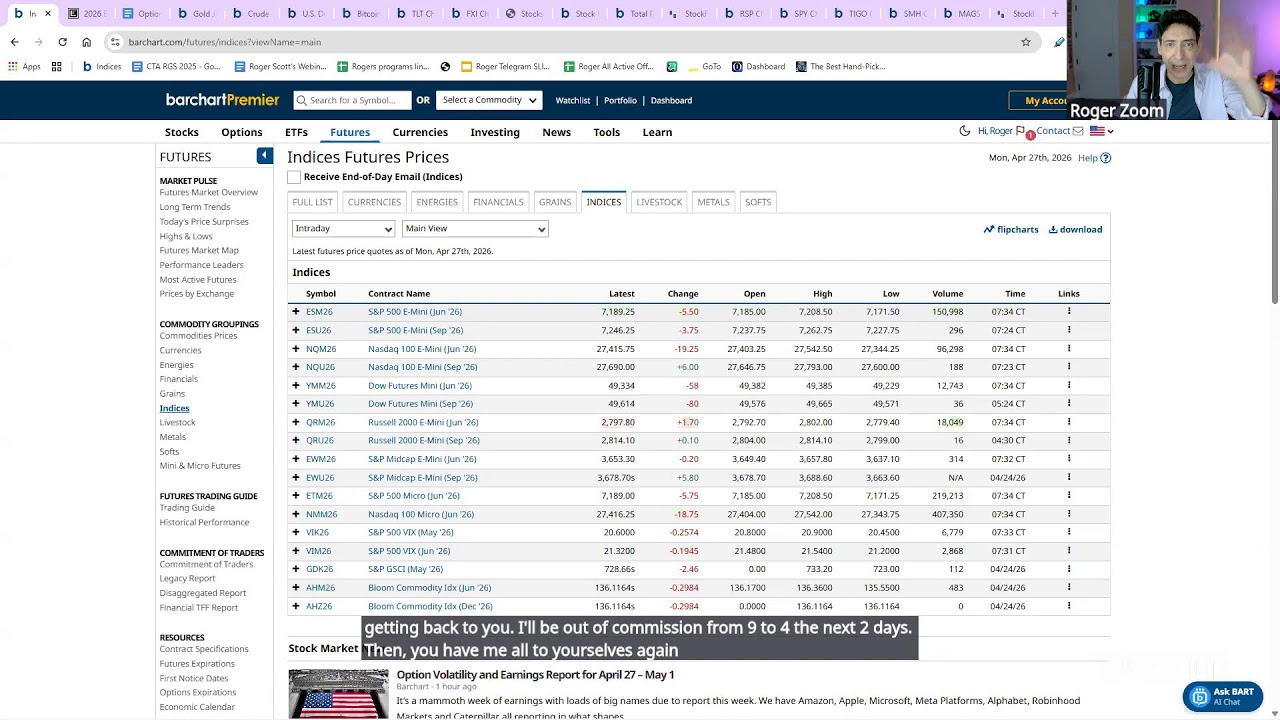This screenshot has width=1280, height=720.
Task: Click the search magnifier icon
Action: (x=301, y=100)
